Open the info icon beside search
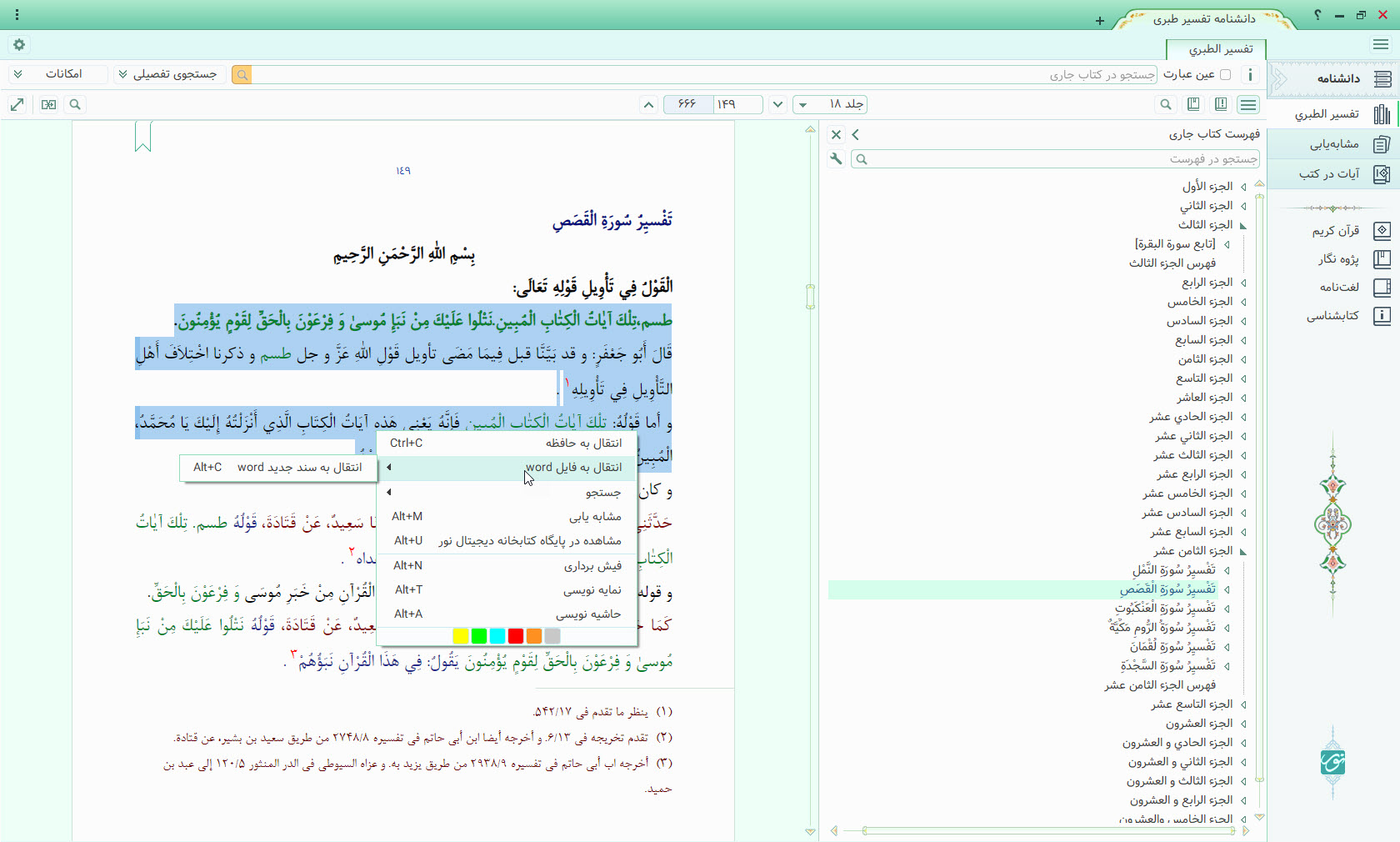Image resolution: width=1400 pixels, height=842 pixels. [x=1250, y=75]
